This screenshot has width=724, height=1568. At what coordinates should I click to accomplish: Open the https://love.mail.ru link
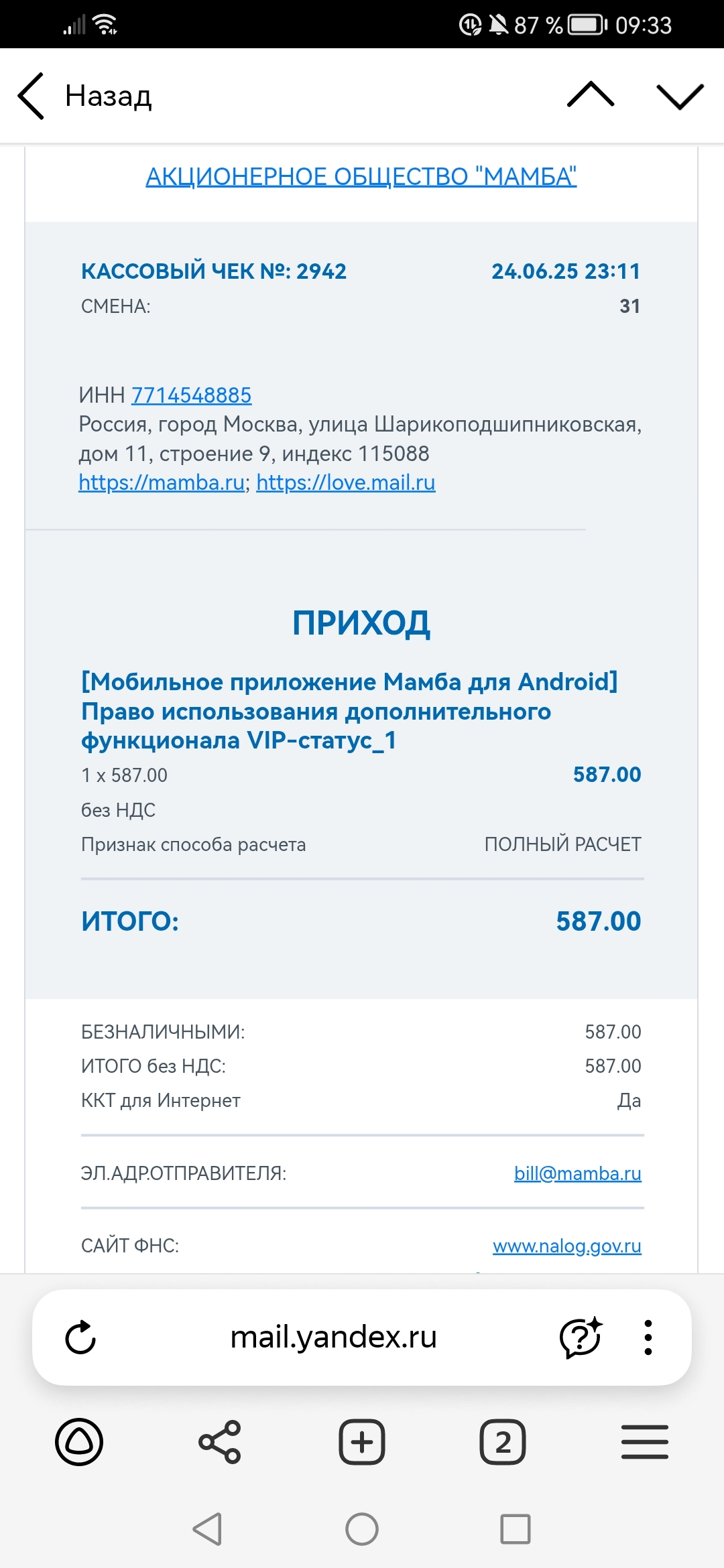pyautogui.click(x=346, y=482)
